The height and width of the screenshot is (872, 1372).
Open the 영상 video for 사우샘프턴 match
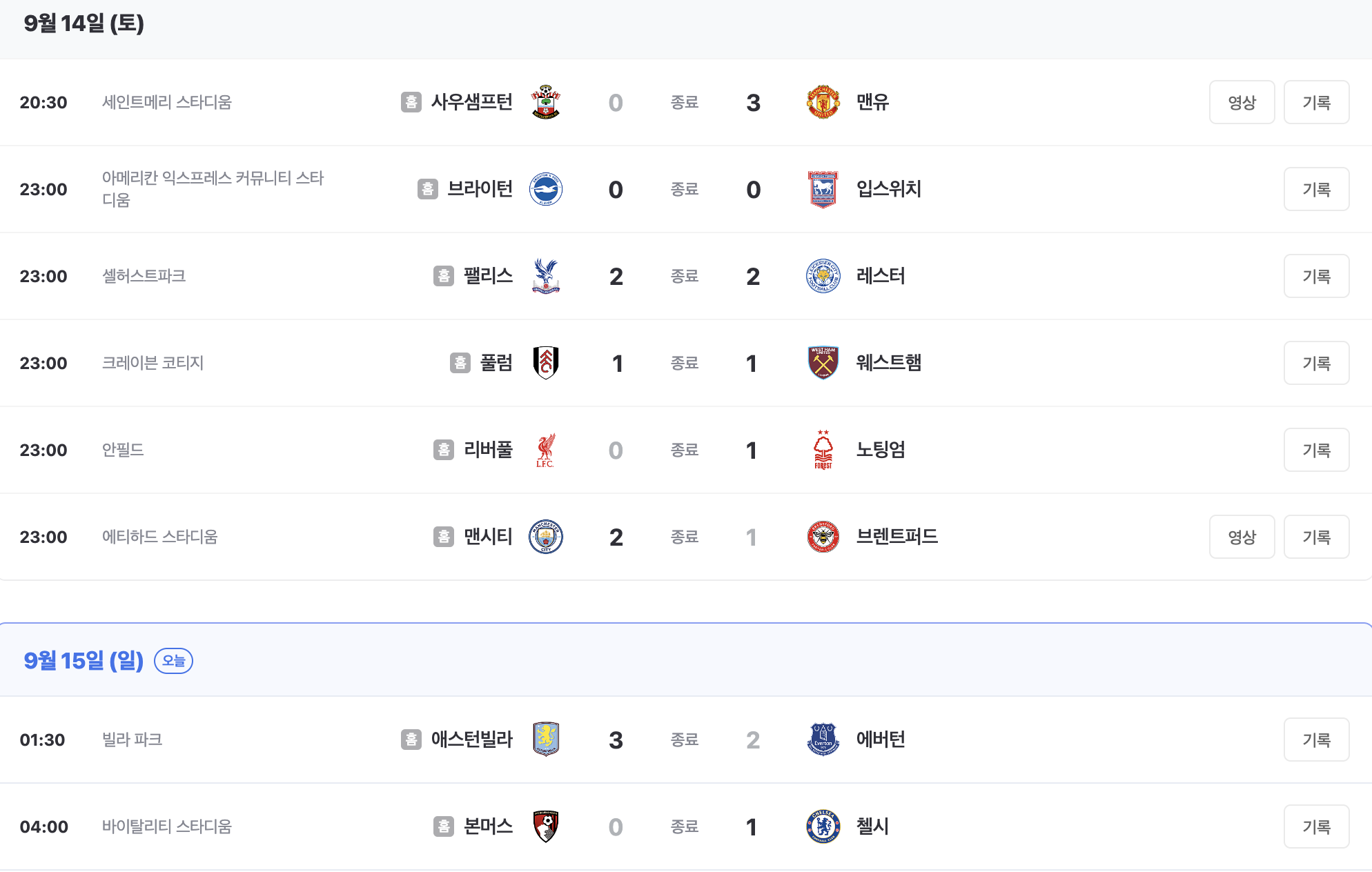pos(1242,102)
